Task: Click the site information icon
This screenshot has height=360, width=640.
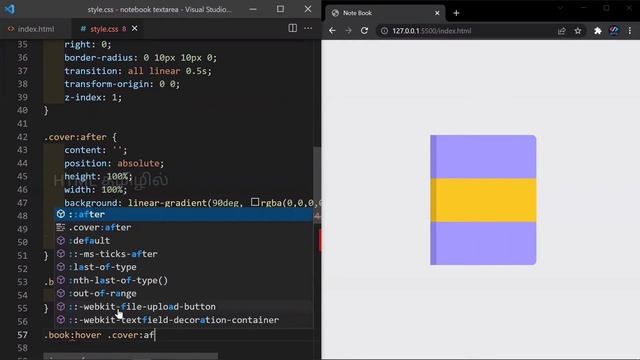Action: pos(384,31)
